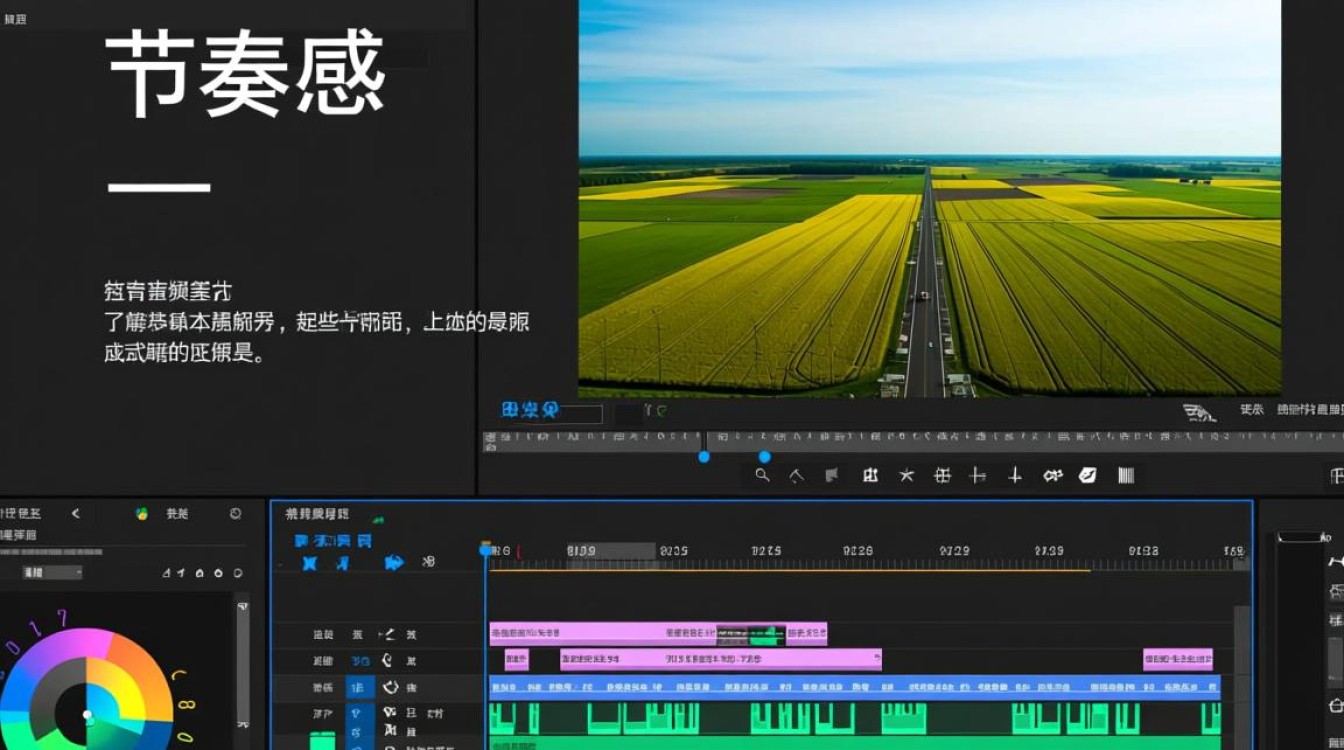This screenshot has height=750, width=1344.
Task: Click the eye-shaped icon on the blue clip's track header
Action: click(x=391, y=688)
